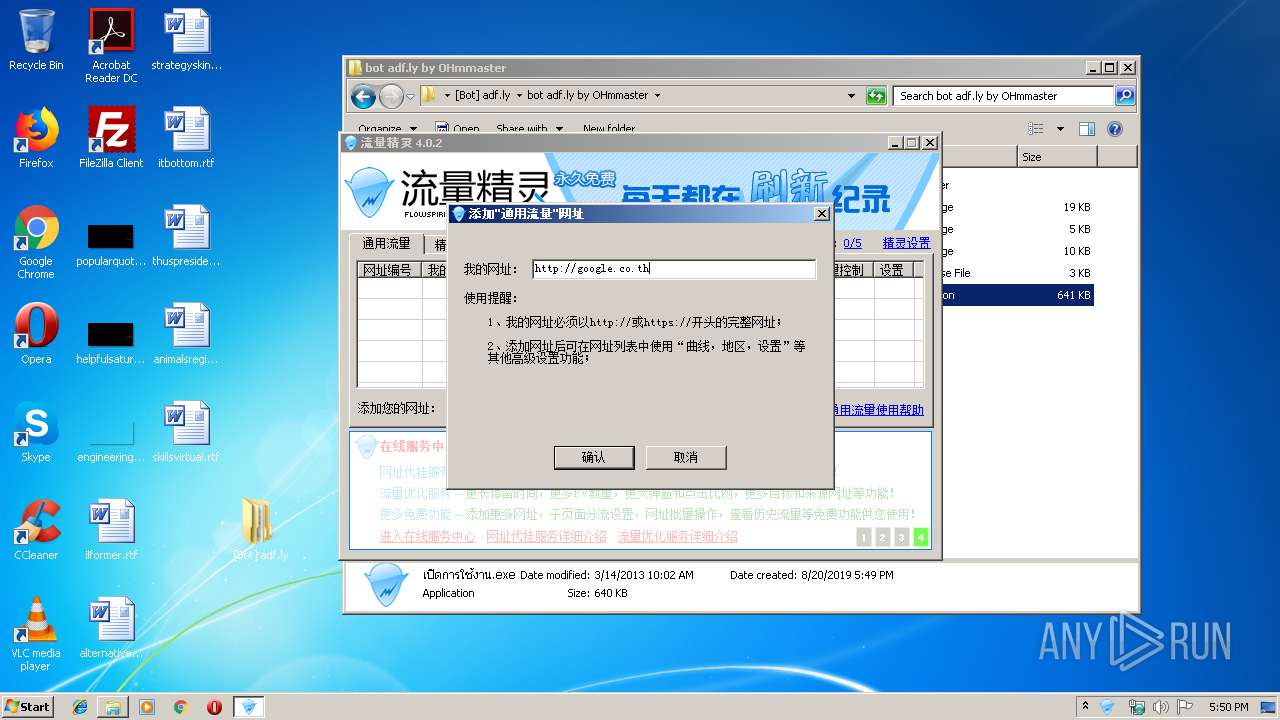Select the itbottom.rtf desktop file
The height and width of the screenshot is (720, 1280).
point(186,138)
